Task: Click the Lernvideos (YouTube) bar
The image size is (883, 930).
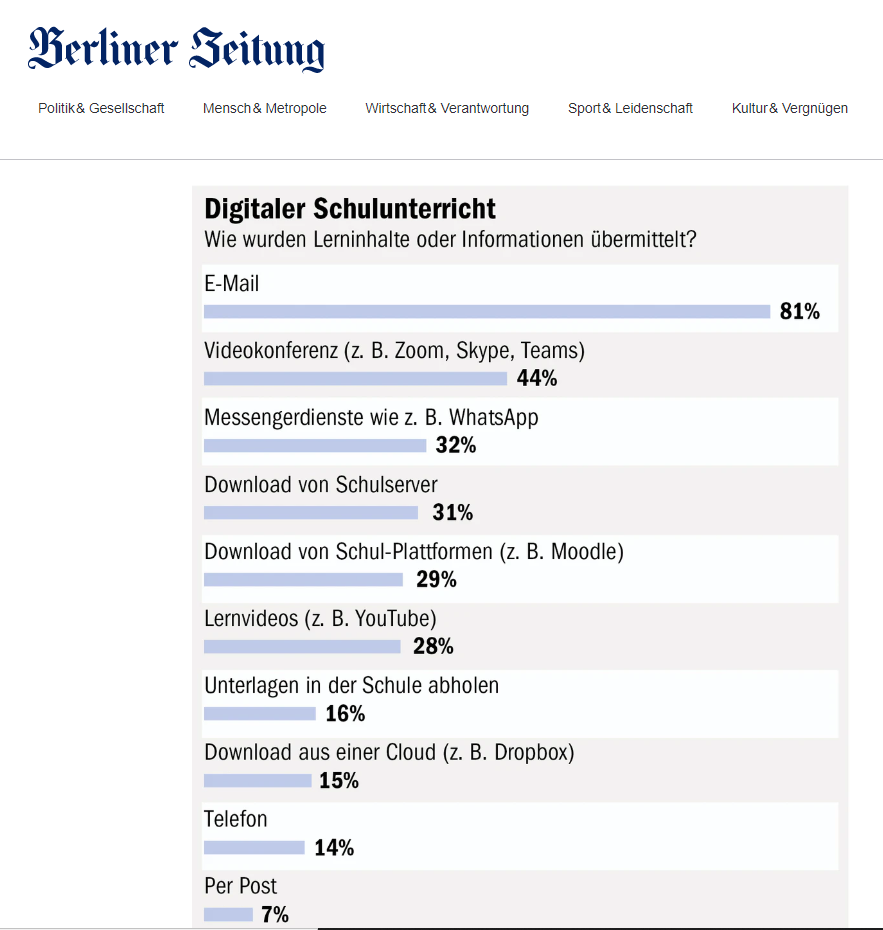Action: [x=302, y=647]
